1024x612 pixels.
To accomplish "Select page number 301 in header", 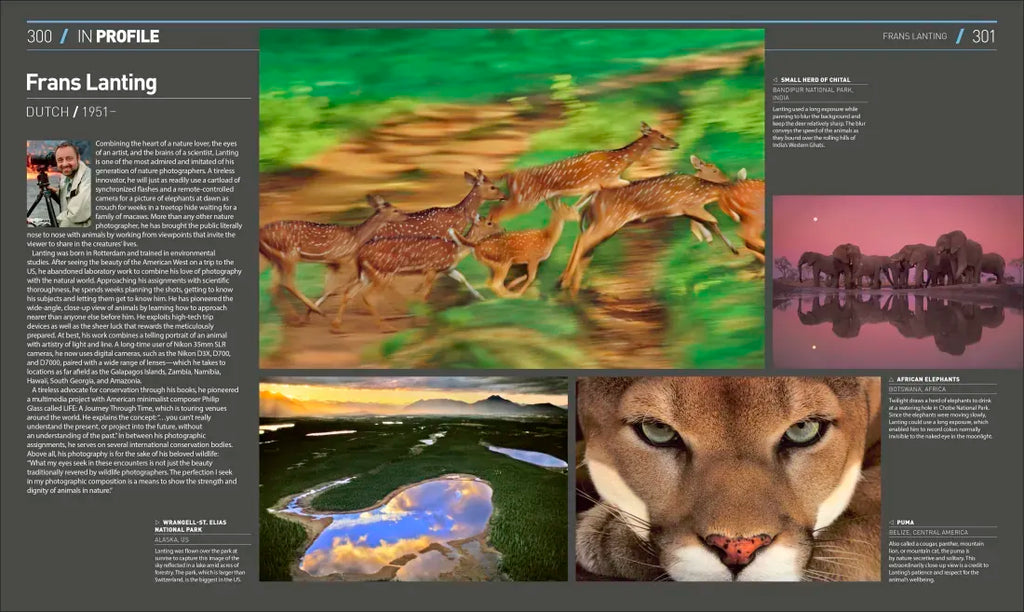I will point(983,37).
